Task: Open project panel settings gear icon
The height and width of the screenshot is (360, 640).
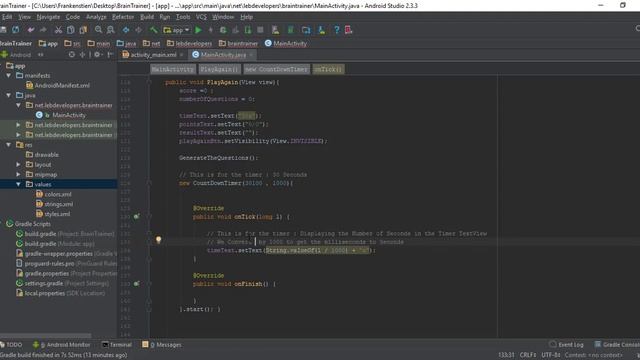Action: pyautogui.click(x=98, y=54)
